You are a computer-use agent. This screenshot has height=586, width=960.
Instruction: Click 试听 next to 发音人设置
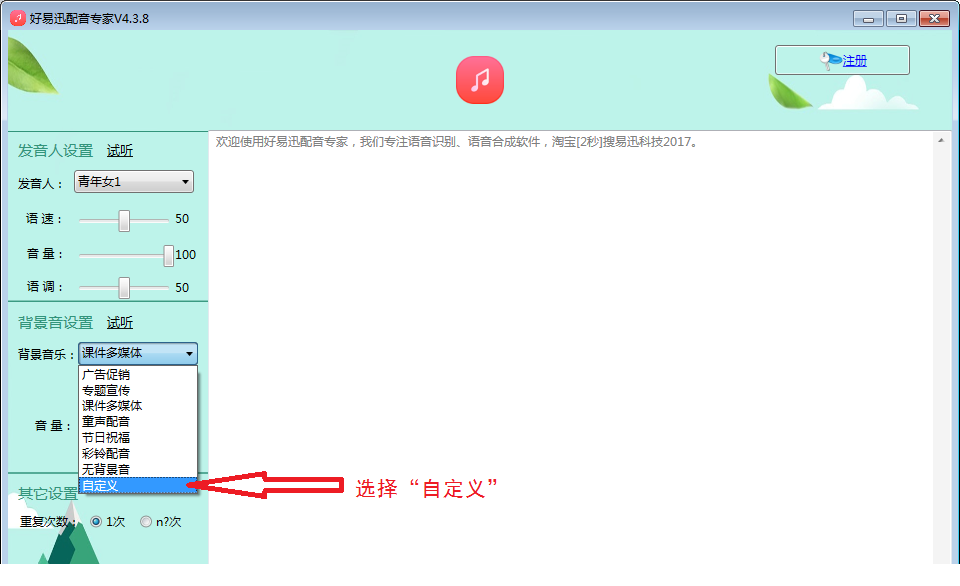[x=119, y=151]
